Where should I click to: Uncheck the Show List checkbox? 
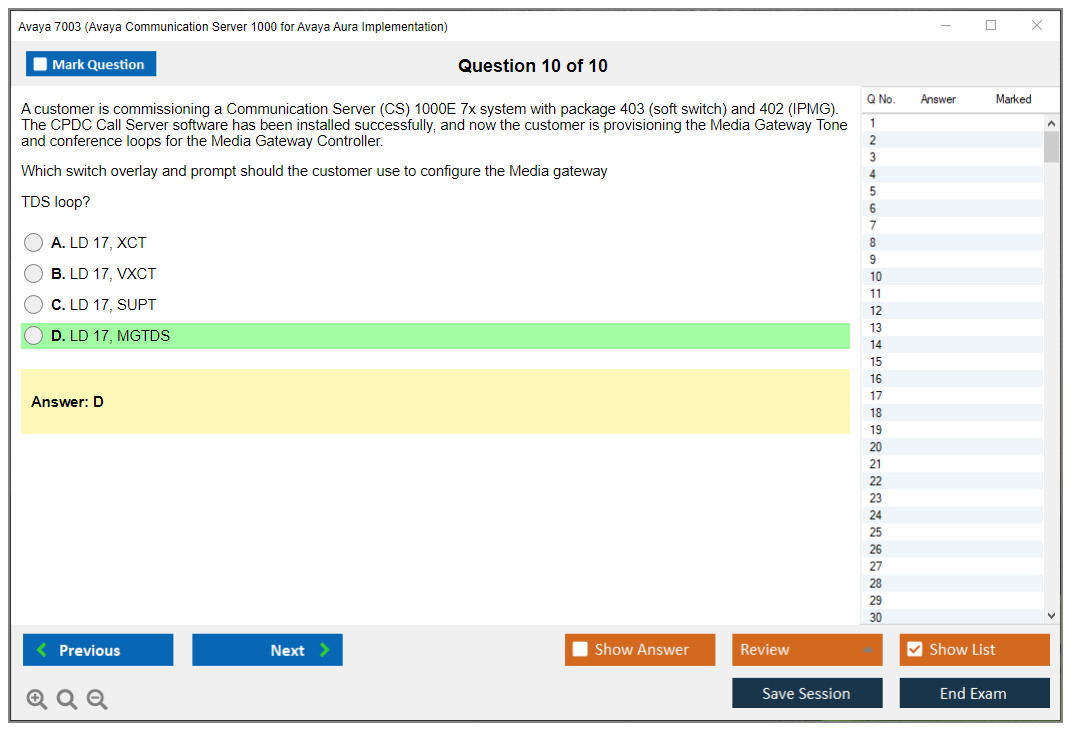coord(914,649)
